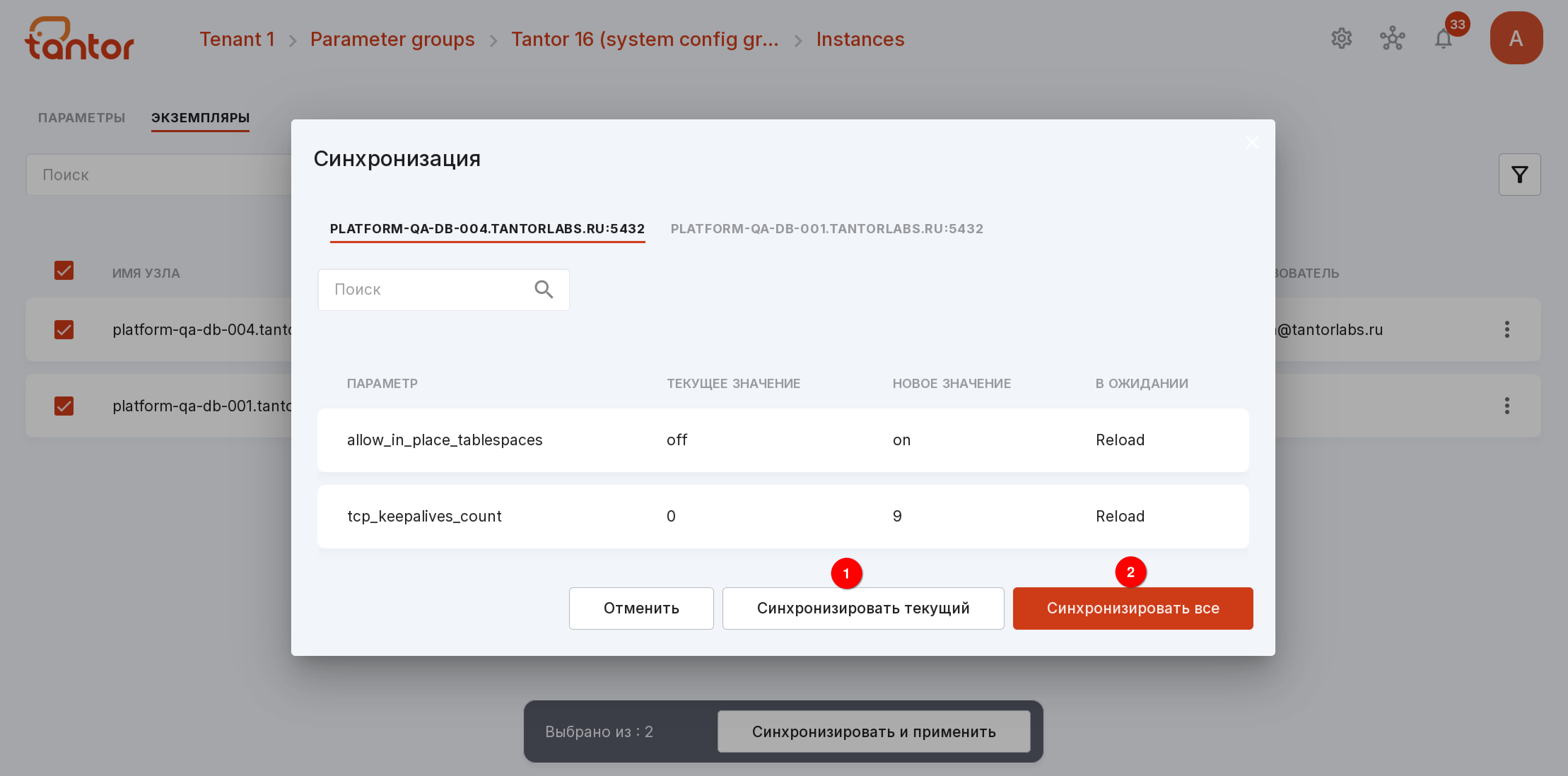This screenshot has width=1568, height=776.
Task: Open the settings gear icon
Action: [x=1341, y=39]
